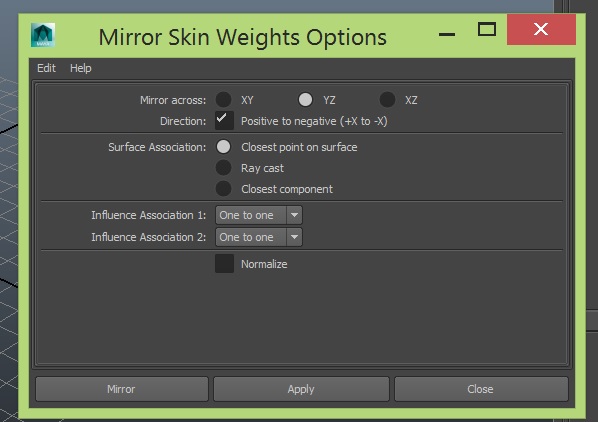This screenshot has height=422, width=598.
Task: Click the Close button at bottom
Action: (481, 389)
